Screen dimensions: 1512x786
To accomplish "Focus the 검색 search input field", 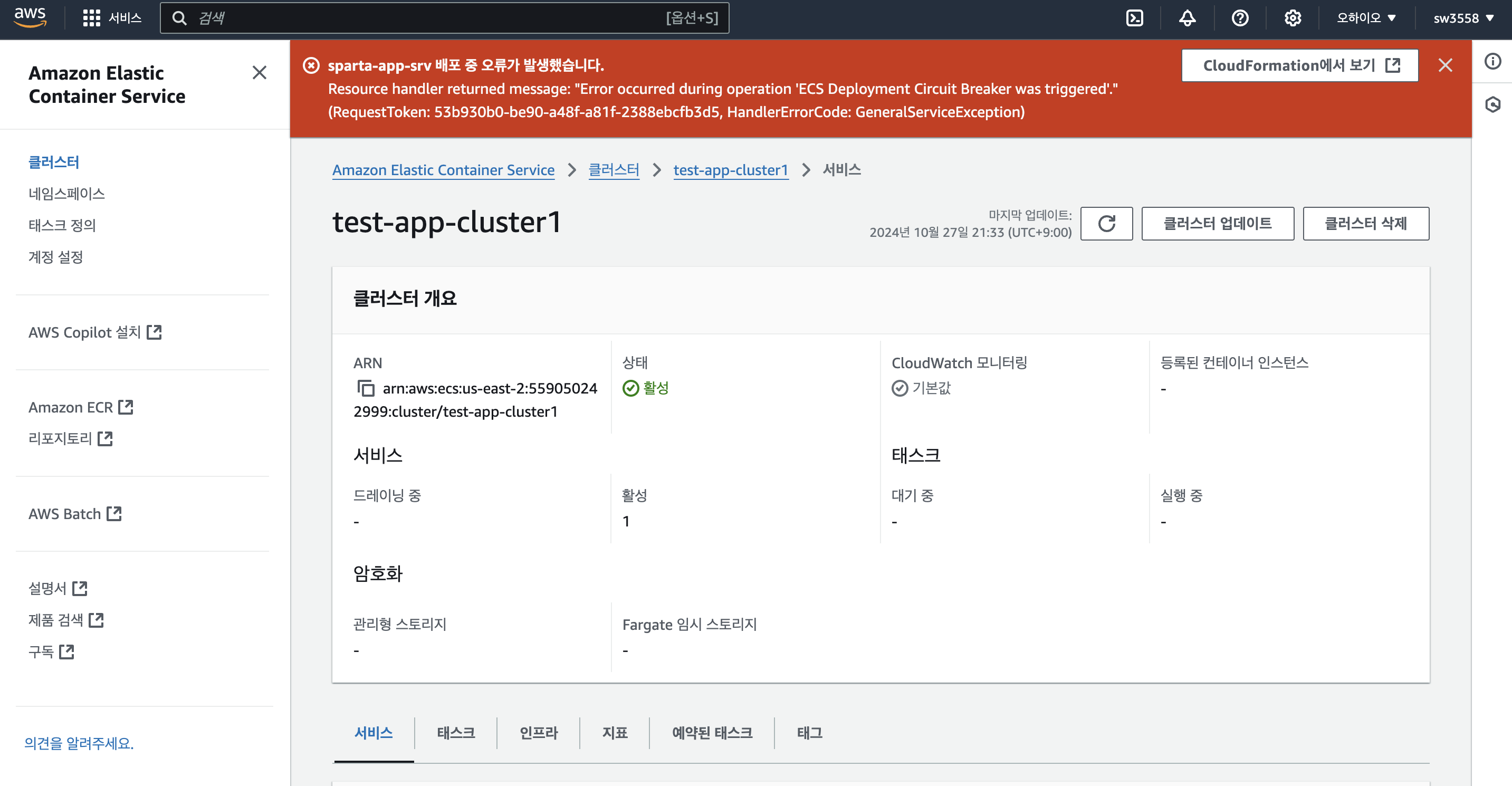I will pos(444,18).
